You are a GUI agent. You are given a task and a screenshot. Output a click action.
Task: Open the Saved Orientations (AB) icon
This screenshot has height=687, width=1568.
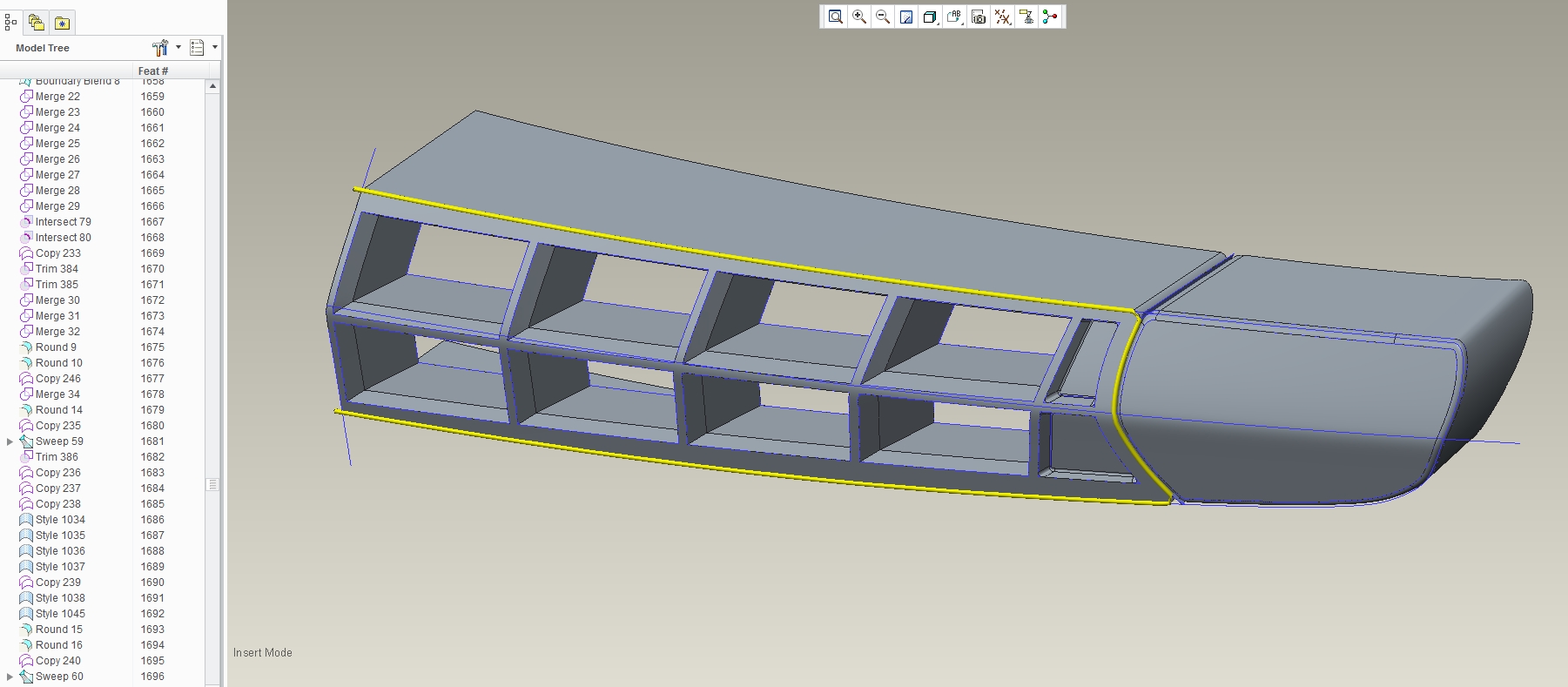point(954,17)
